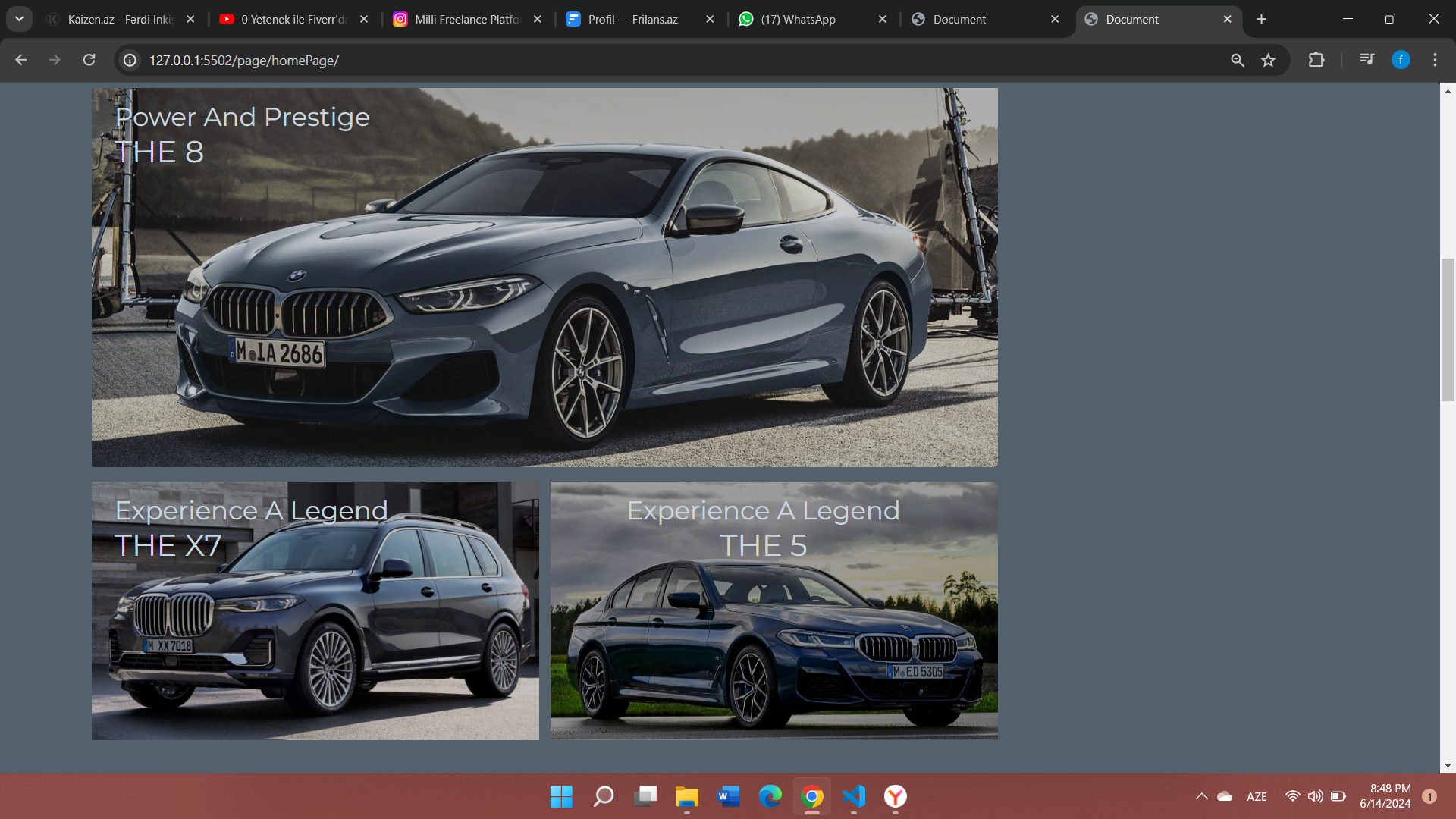Open Microsoft Word from the taskbar
This screenshot has width=1456, height=819.
[729, 796]
